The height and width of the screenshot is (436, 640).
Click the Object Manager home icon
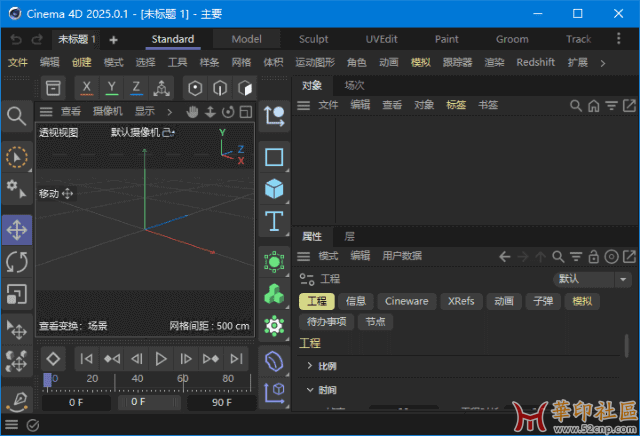pyautogui.click(x=593, y=106)
